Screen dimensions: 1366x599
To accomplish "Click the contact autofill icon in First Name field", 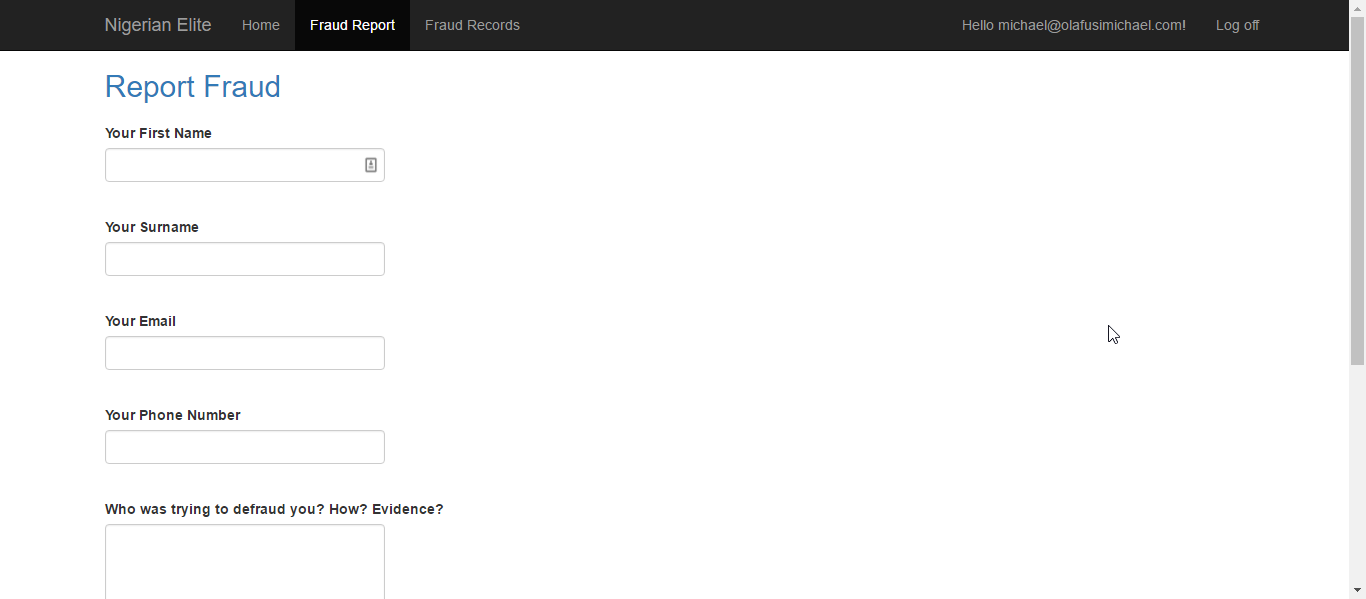I will [370, 164].
